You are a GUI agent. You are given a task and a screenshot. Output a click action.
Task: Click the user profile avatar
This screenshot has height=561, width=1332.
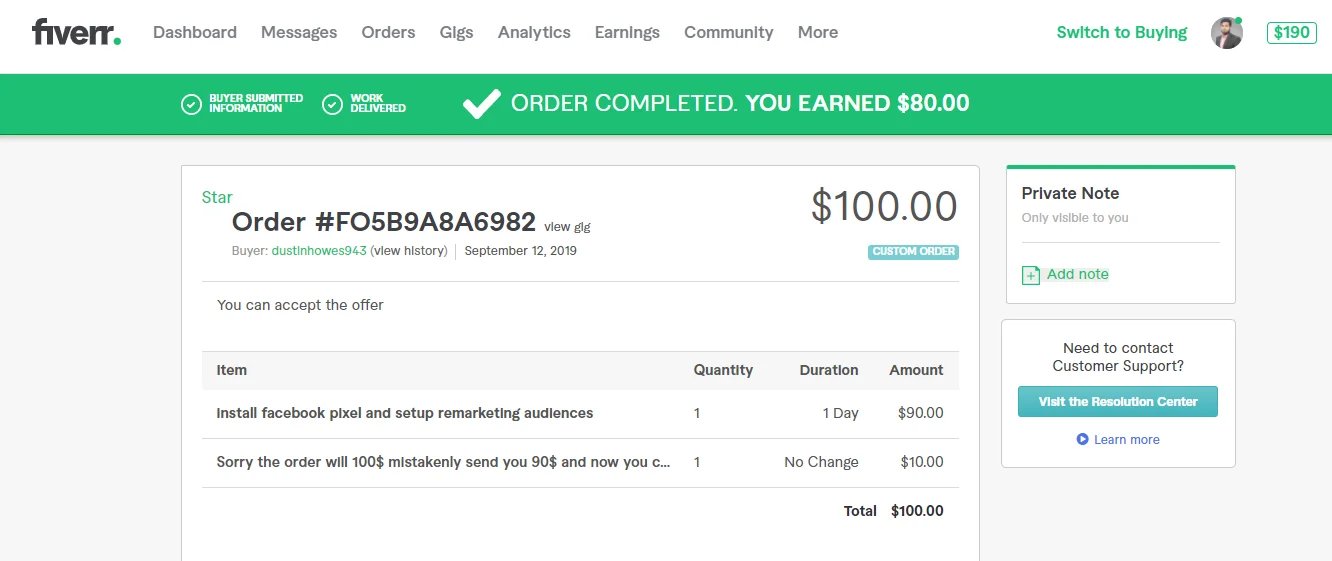coord(1226,33)
